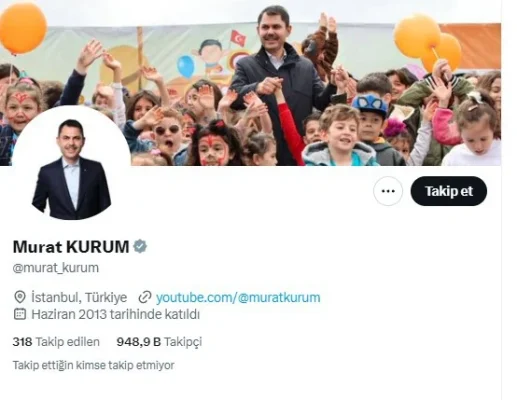Screen dimensions: 517x400
Task: Open the circular profile avatar photo
Action: (71, 166)
